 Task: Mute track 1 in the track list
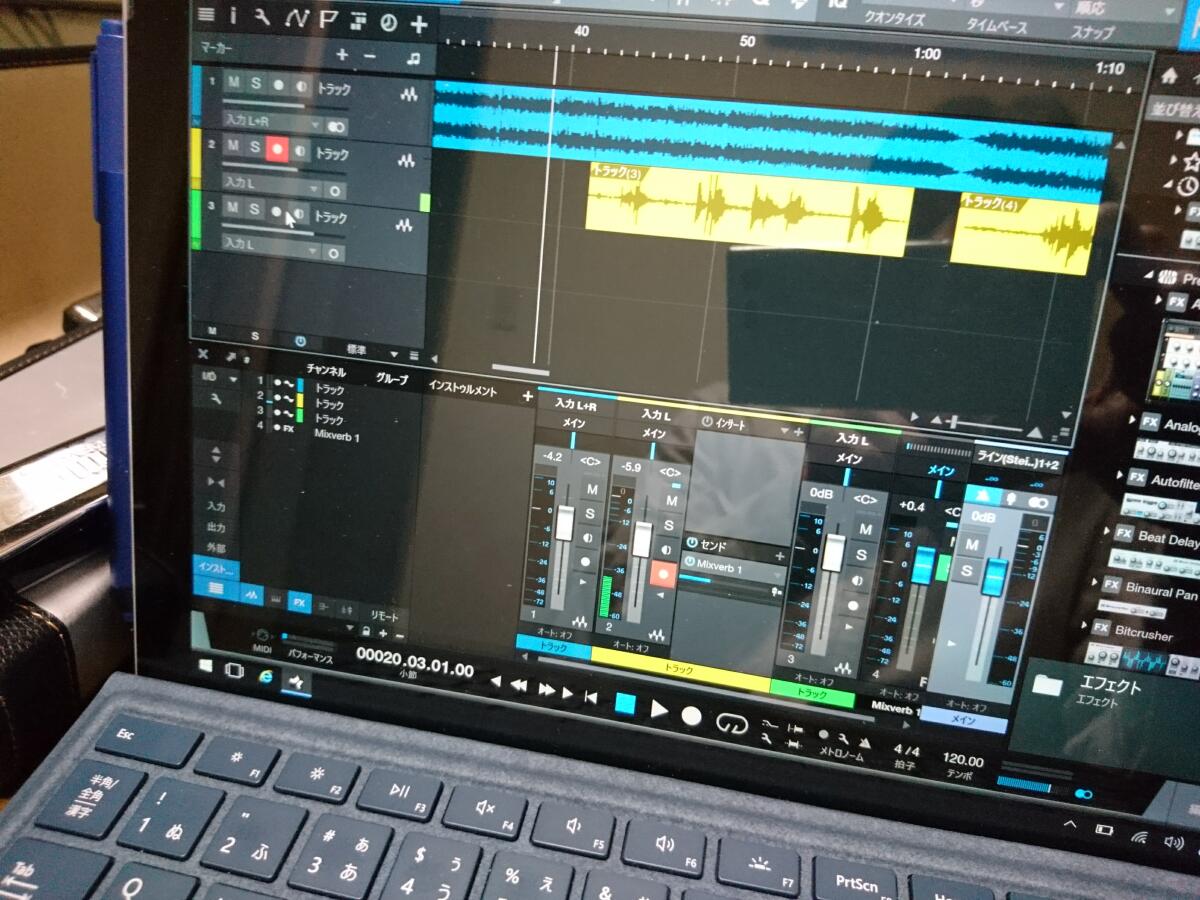coord(234,82)
